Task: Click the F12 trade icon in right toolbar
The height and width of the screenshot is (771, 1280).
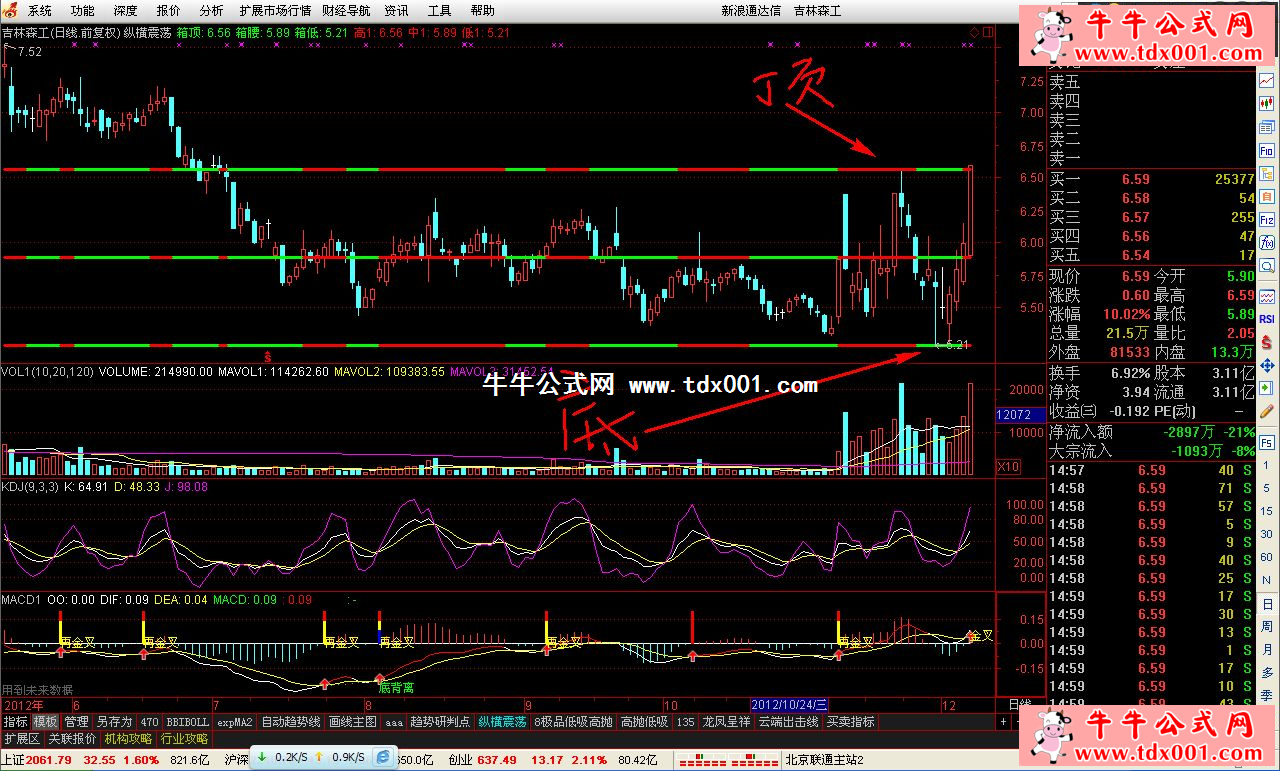Action: (x=1267, y=220)
